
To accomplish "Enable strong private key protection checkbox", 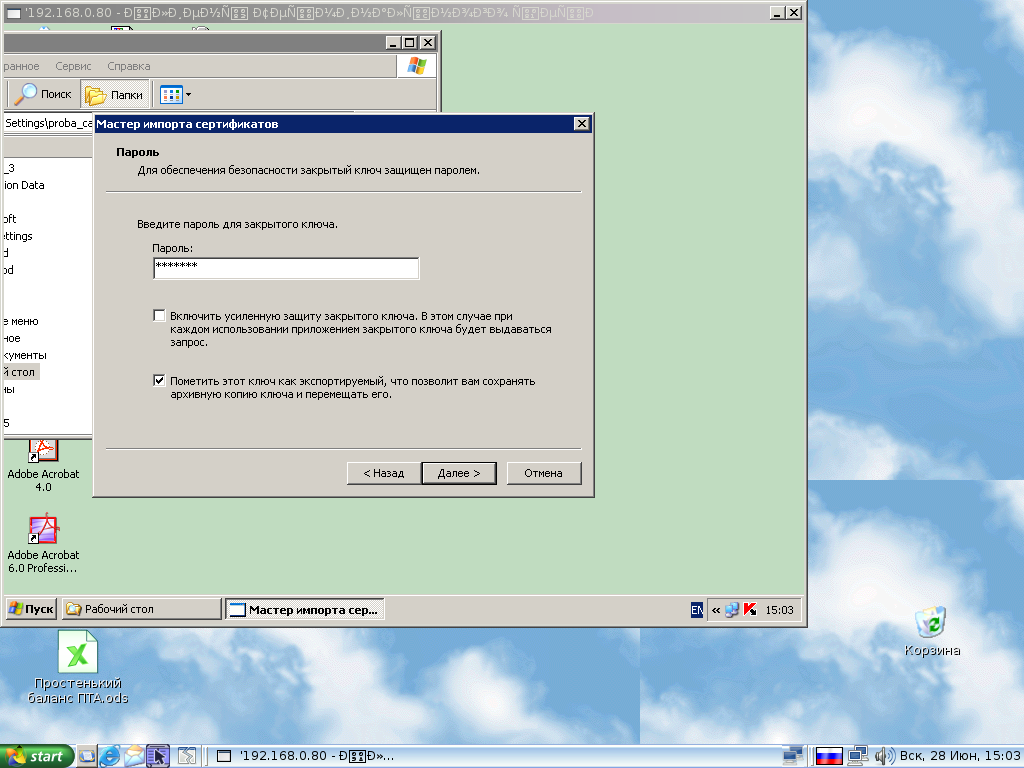I will click(x=159, y=316).
